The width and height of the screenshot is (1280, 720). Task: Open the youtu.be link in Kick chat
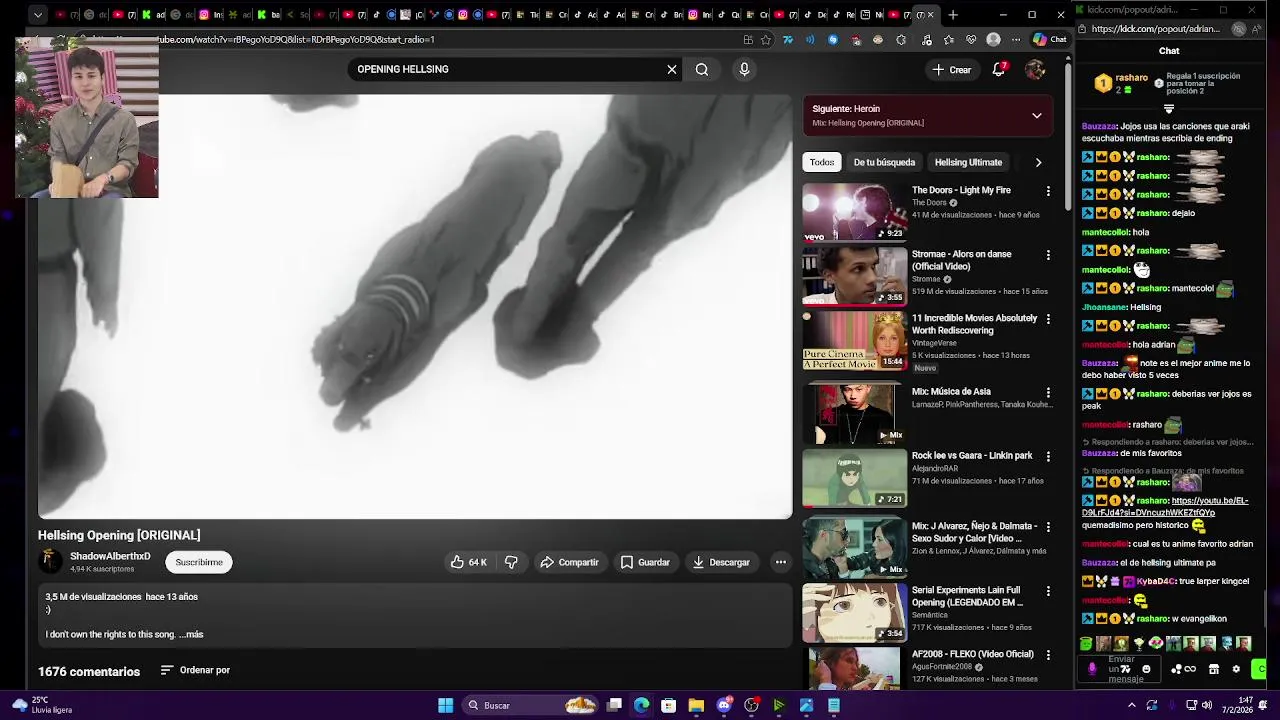[x=1165, y=506]
